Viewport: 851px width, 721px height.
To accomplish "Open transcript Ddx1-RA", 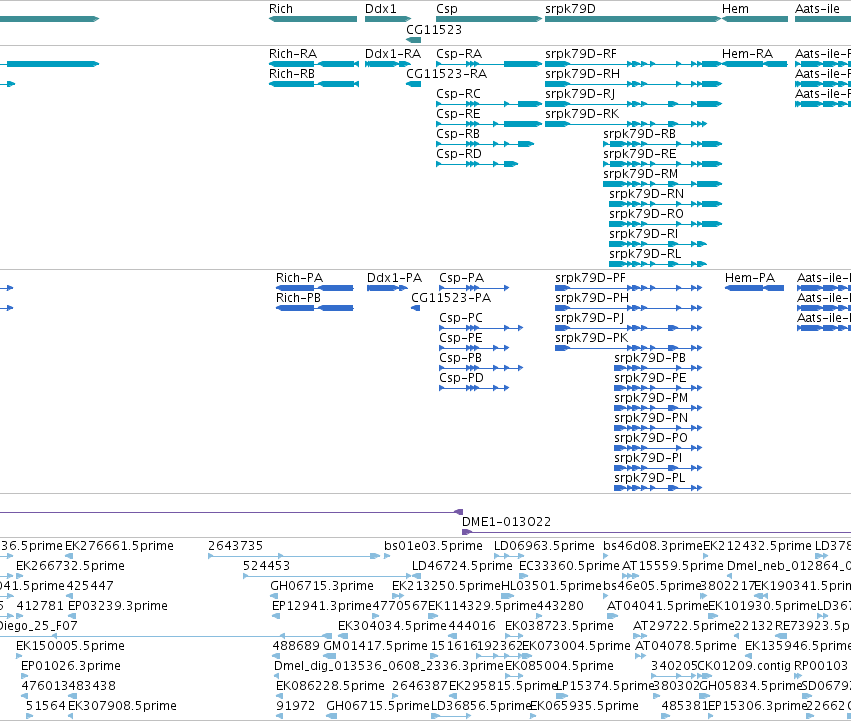I will pyautogui.click(x=393, y=54).
